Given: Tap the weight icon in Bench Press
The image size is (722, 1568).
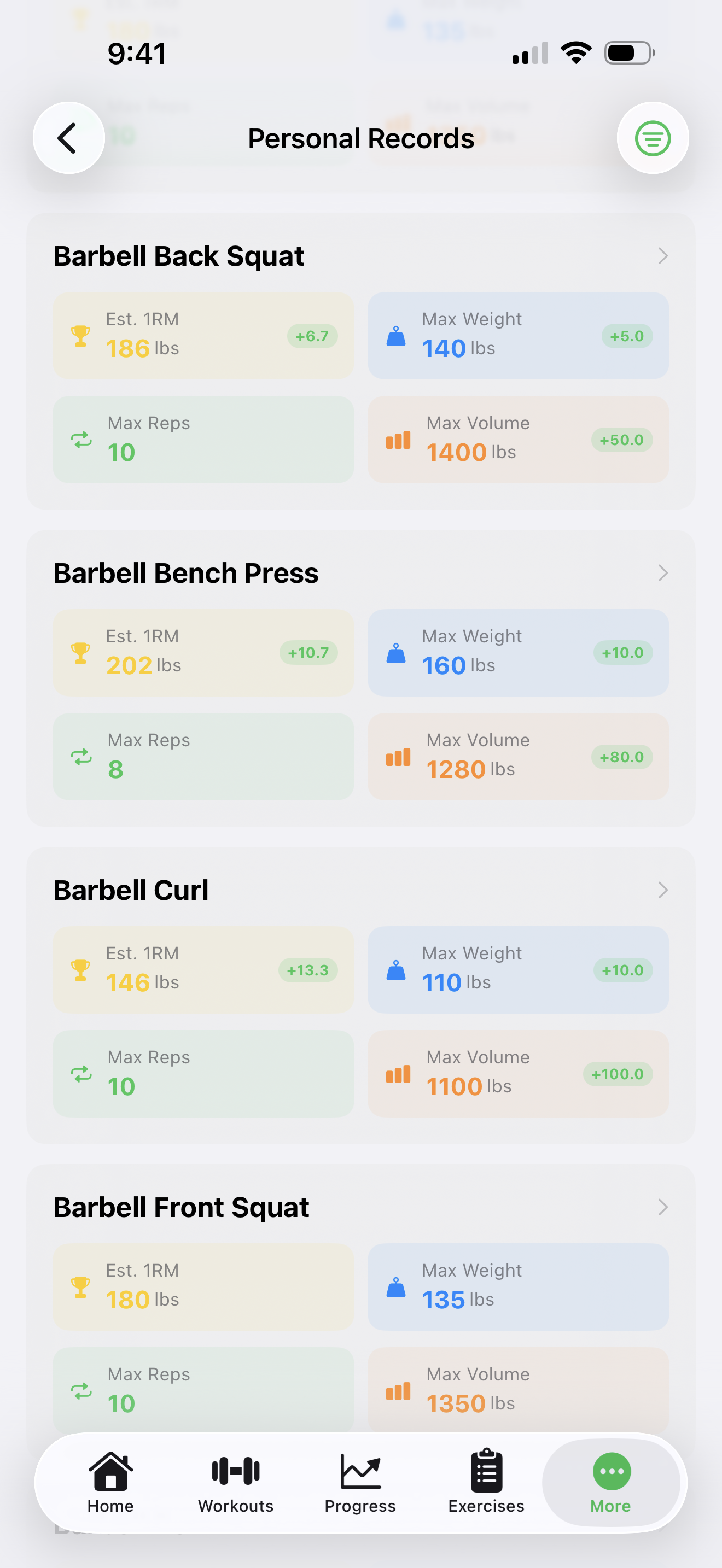Looking at the screenshot, I should (x=395, y=653).
